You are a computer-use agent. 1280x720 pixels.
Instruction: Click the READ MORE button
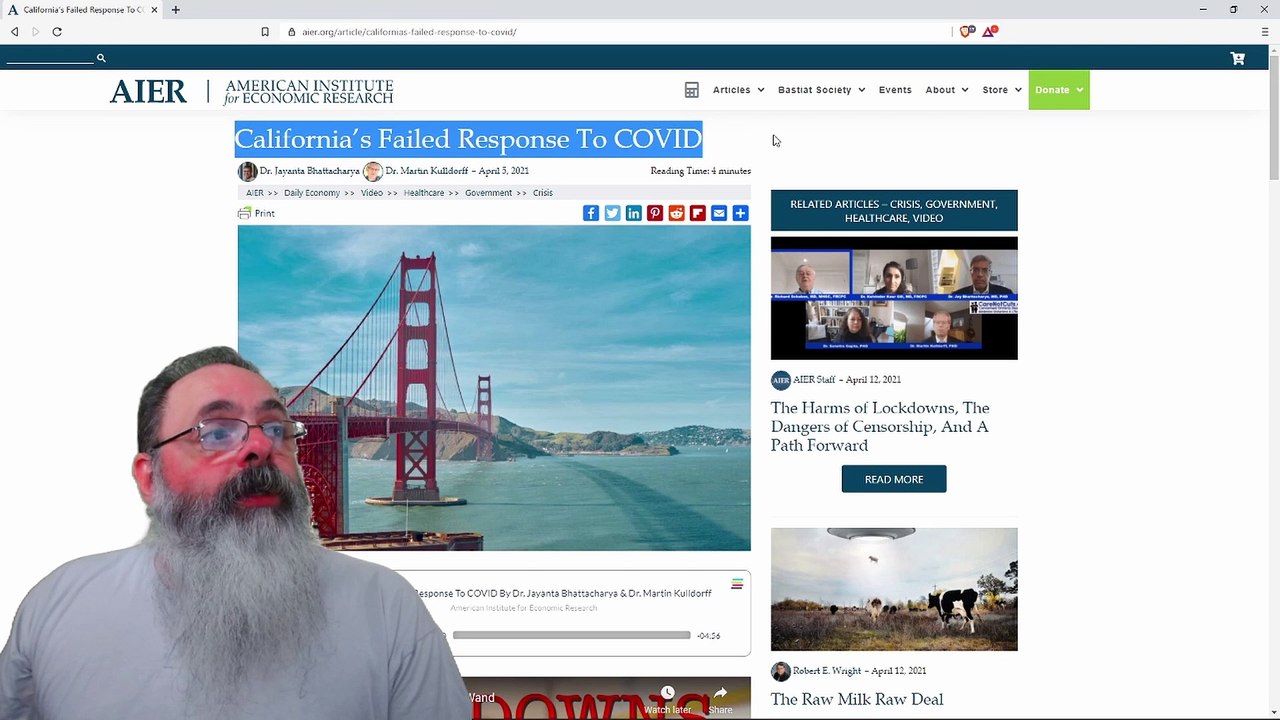[x=894, y=479]
